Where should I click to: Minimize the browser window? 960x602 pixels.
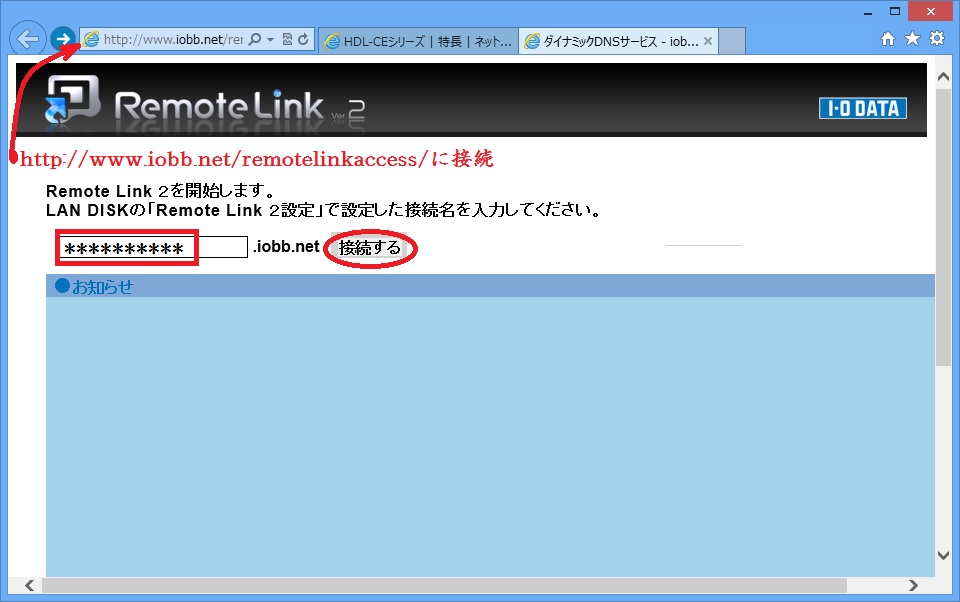868,12
